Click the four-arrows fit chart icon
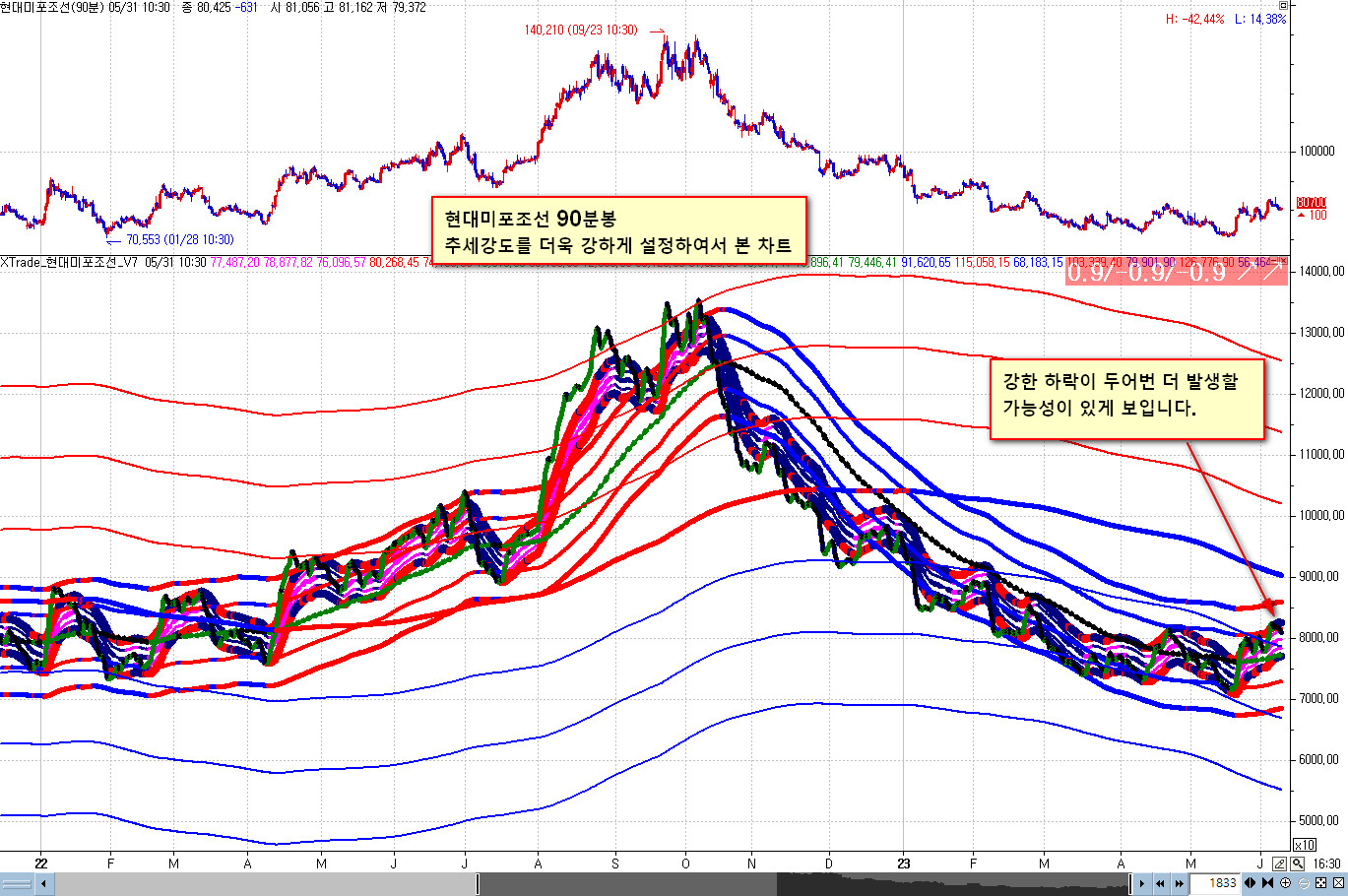Image resolution: width=1348 pixels, height=896 pixels. (x=1321, y=883)
